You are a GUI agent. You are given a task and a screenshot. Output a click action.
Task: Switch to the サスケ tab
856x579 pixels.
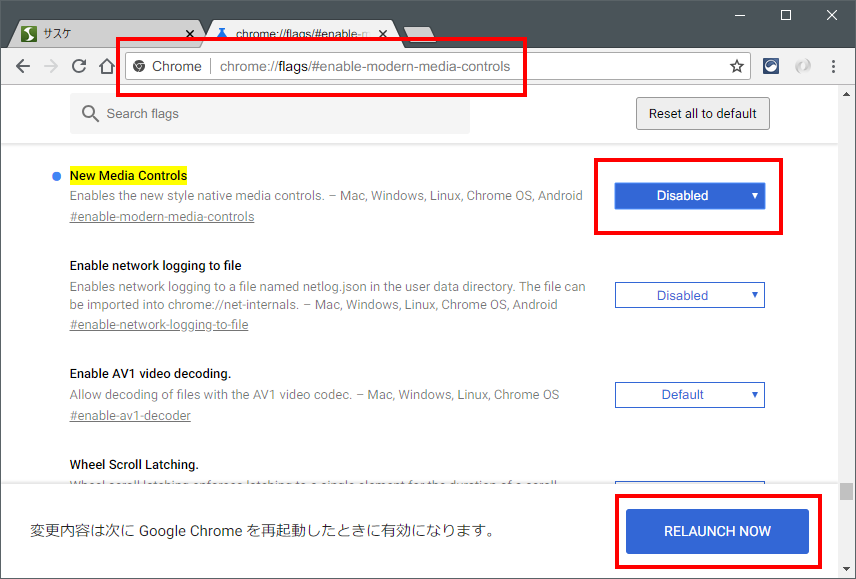tap(100, 34)
